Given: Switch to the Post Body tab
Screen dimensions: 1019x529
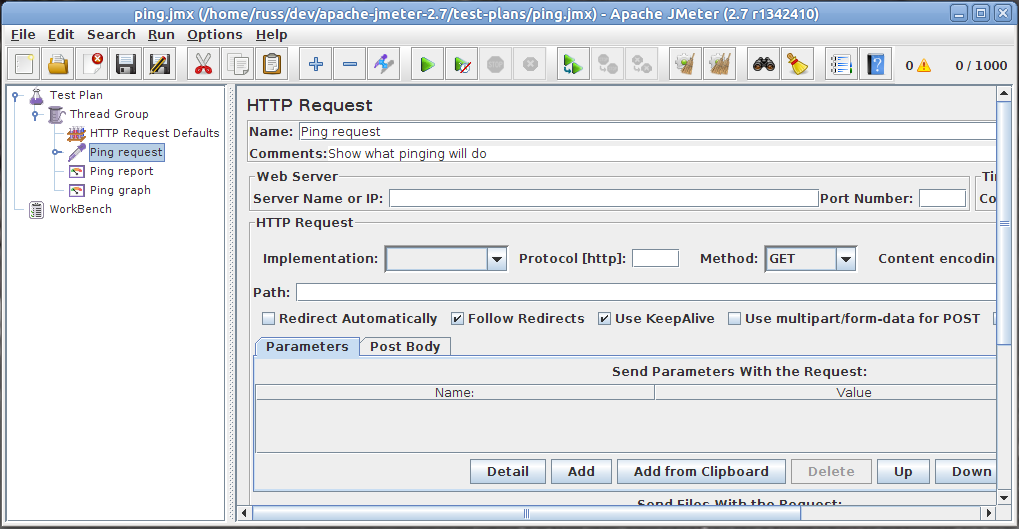Looking at the screenshot, I should pyautogui.click(x=405, y=346).
